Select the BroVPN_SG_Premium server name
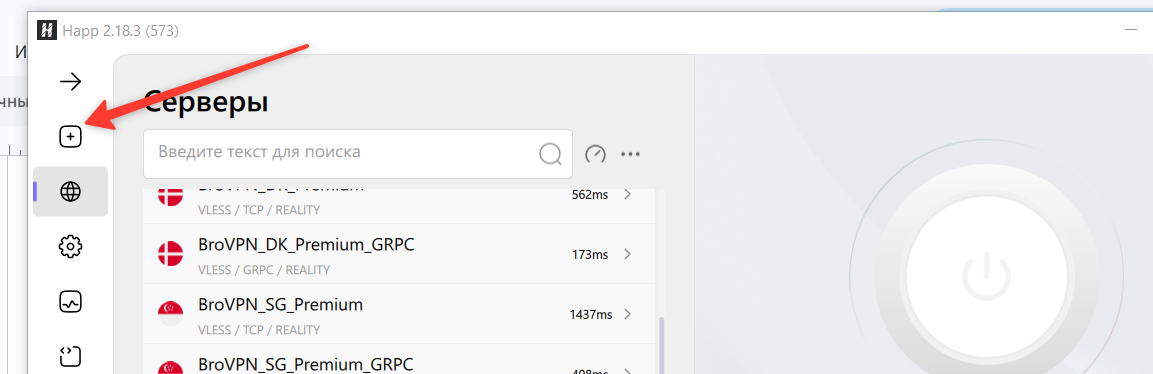 click(281, 304)
